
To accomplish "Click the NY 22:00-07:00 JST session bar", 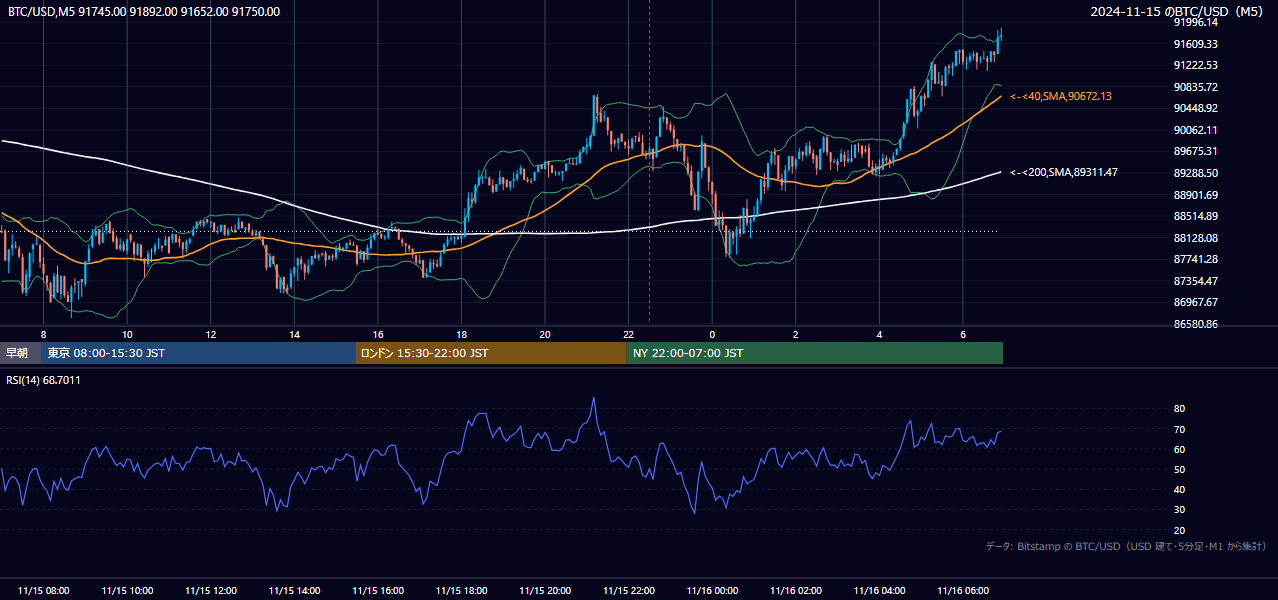I will [x=815, y=353].
